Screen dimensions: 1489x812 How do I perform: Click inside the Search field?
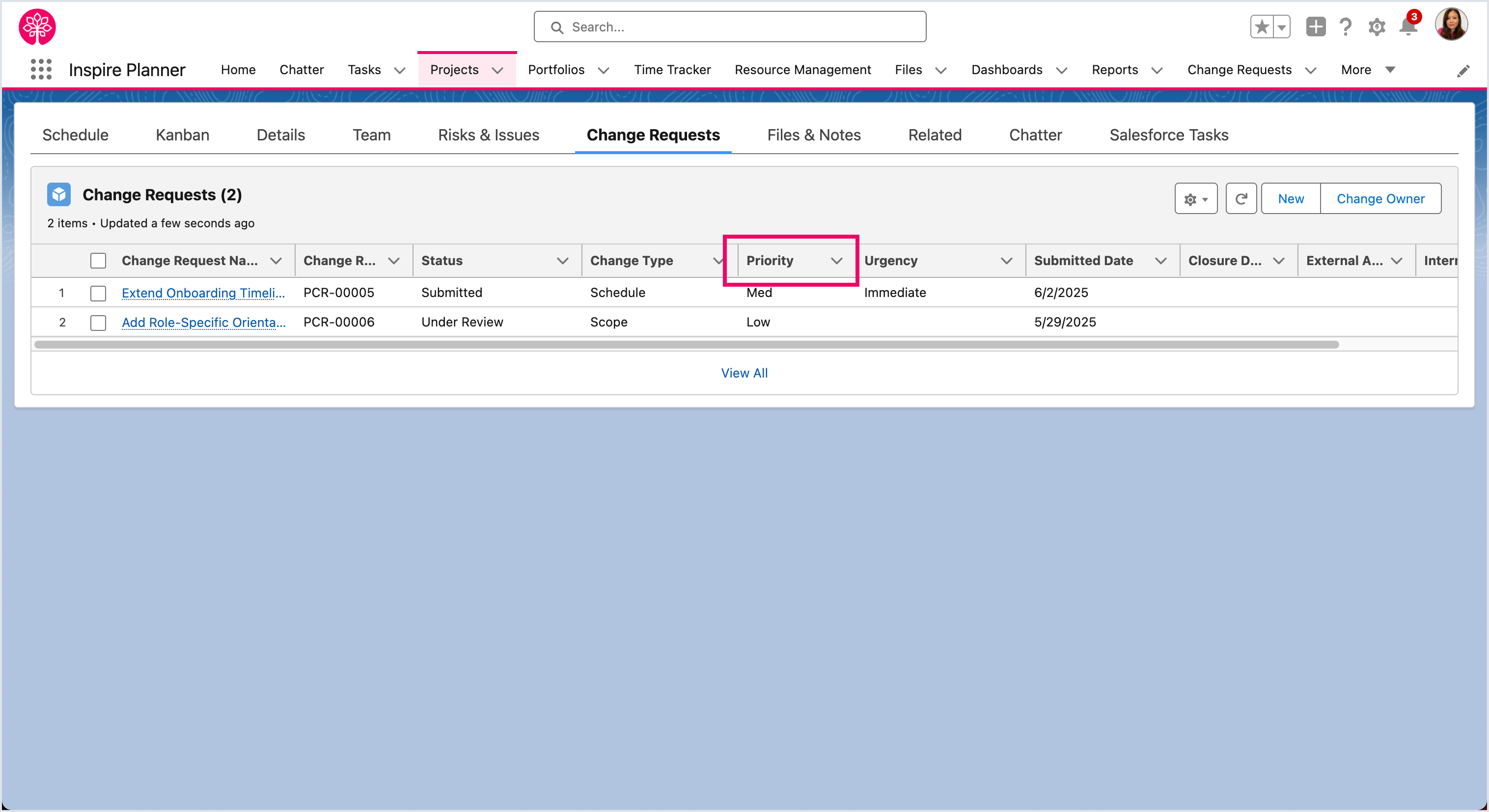730,27
